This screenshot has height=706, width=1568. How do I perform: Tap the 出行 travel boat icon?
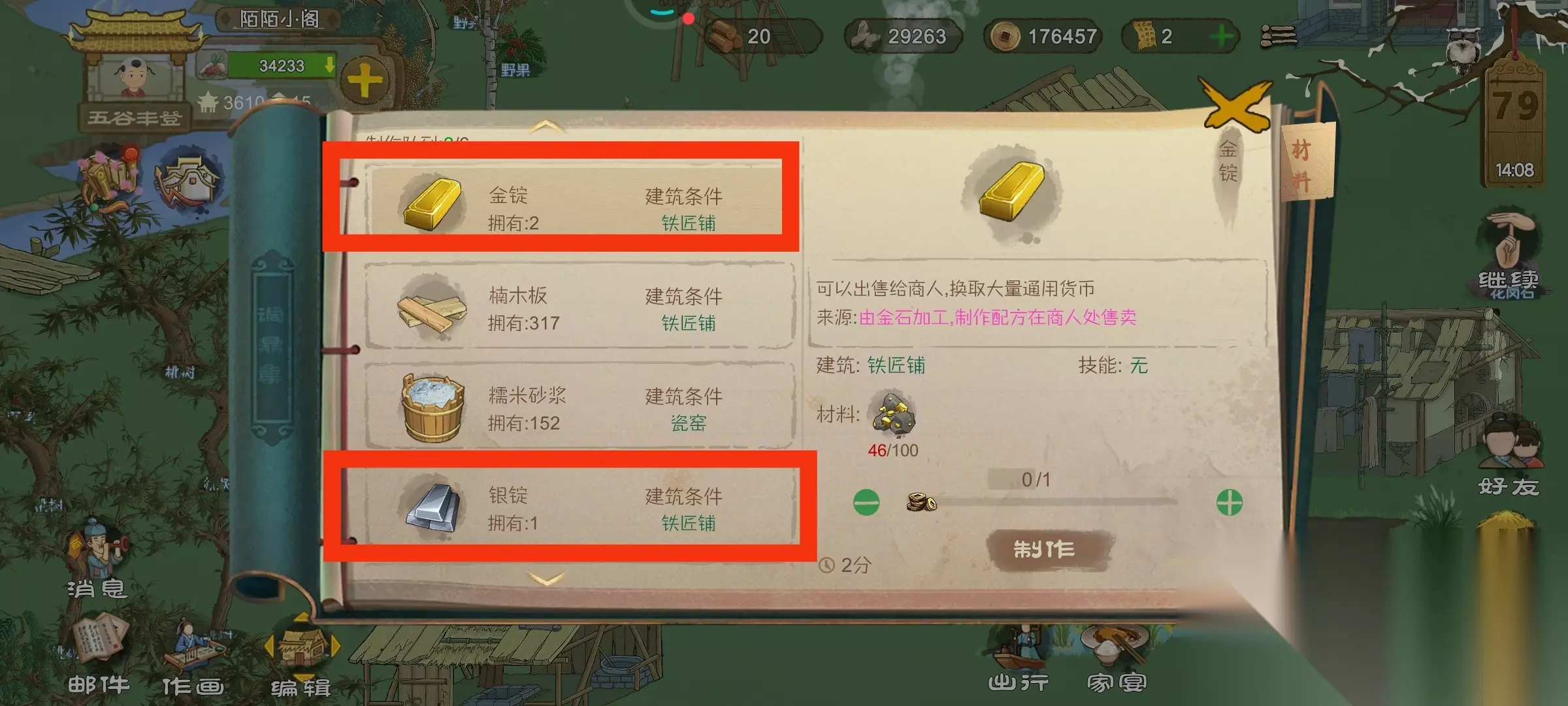click(x=1019, y=657)
